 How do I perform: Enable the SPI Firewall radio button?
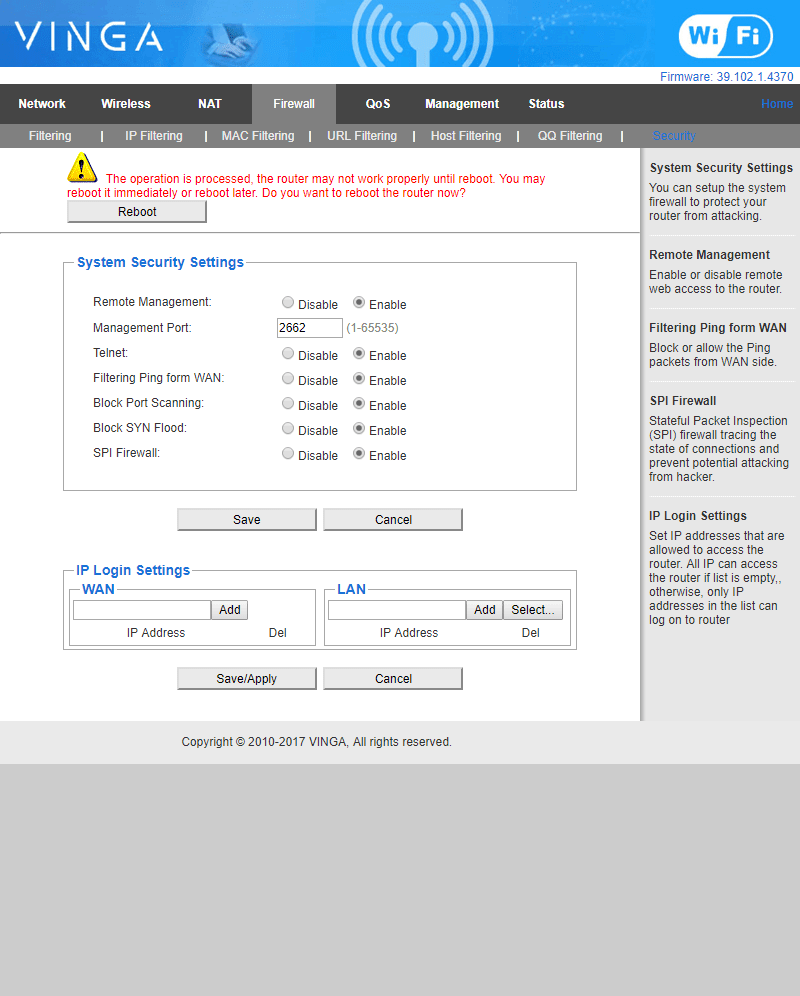pyautogui.click(x=359, y=454)
